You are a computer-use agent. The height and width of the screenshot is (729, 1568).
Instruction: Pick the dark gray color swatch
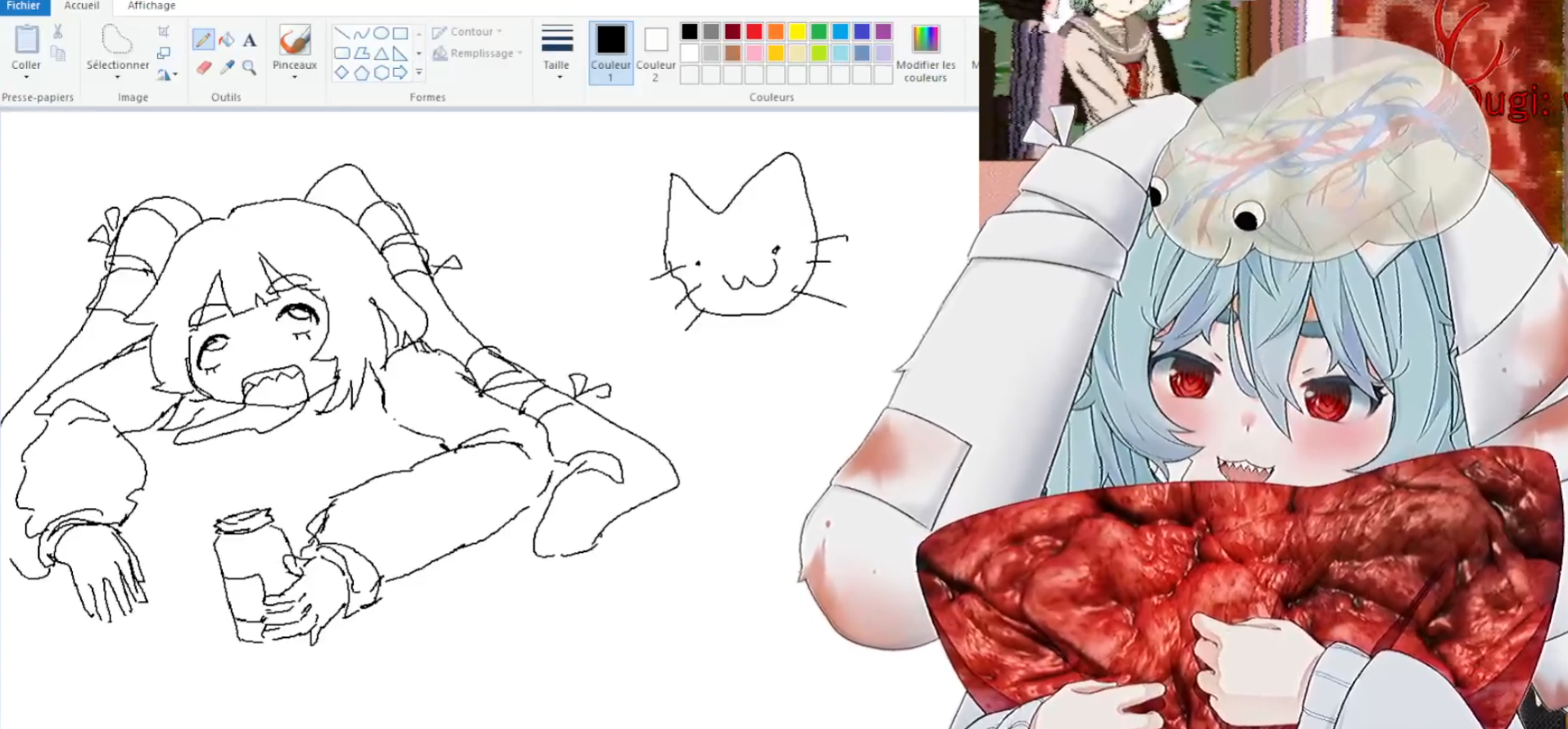711,32
